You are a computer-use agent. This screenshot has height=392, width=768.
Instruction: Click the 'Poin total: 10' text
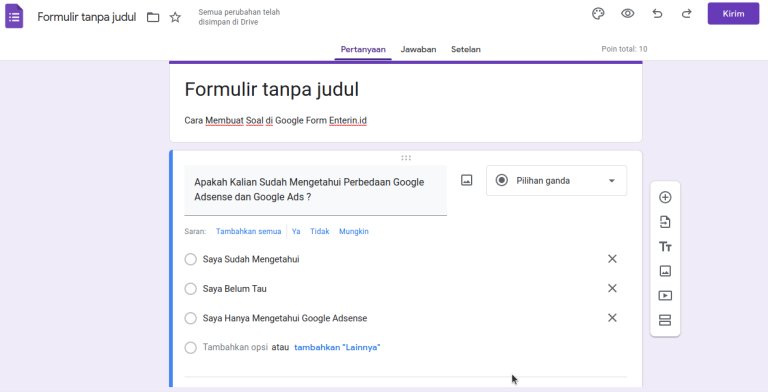(624, 49)
